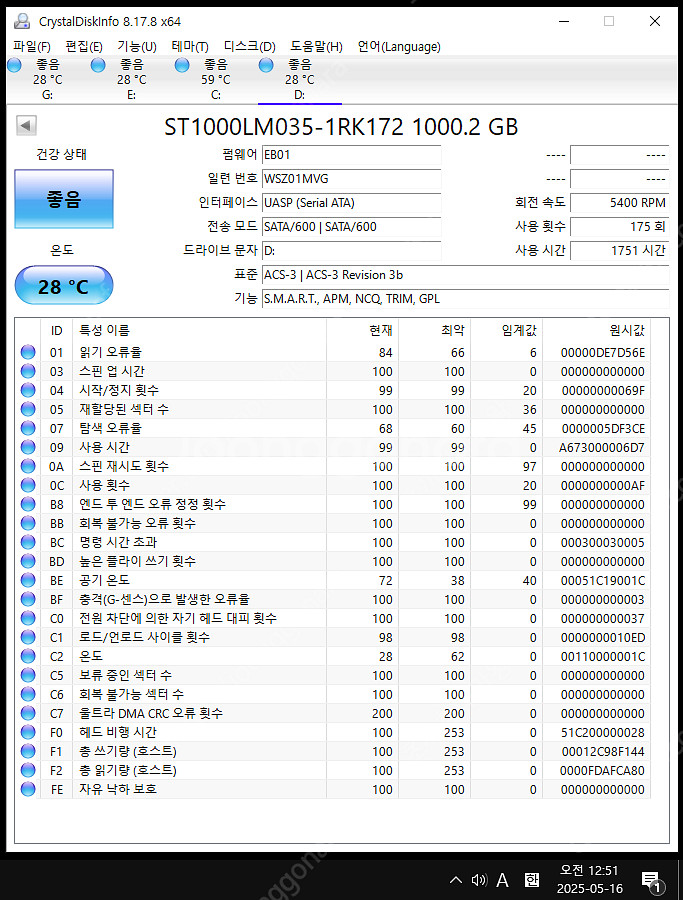
Task: Open the 디스크(D) menu
Action: pos(250,46)
